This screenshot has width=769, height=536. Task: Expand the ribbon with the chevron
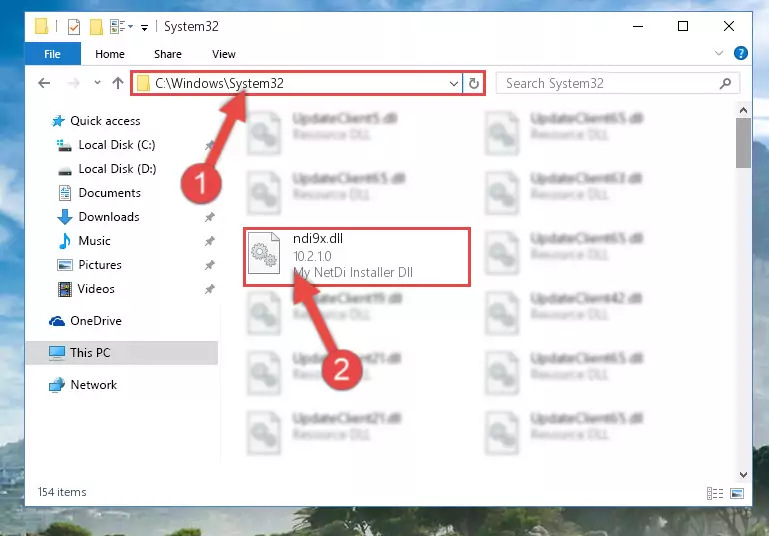coord(718,53)
